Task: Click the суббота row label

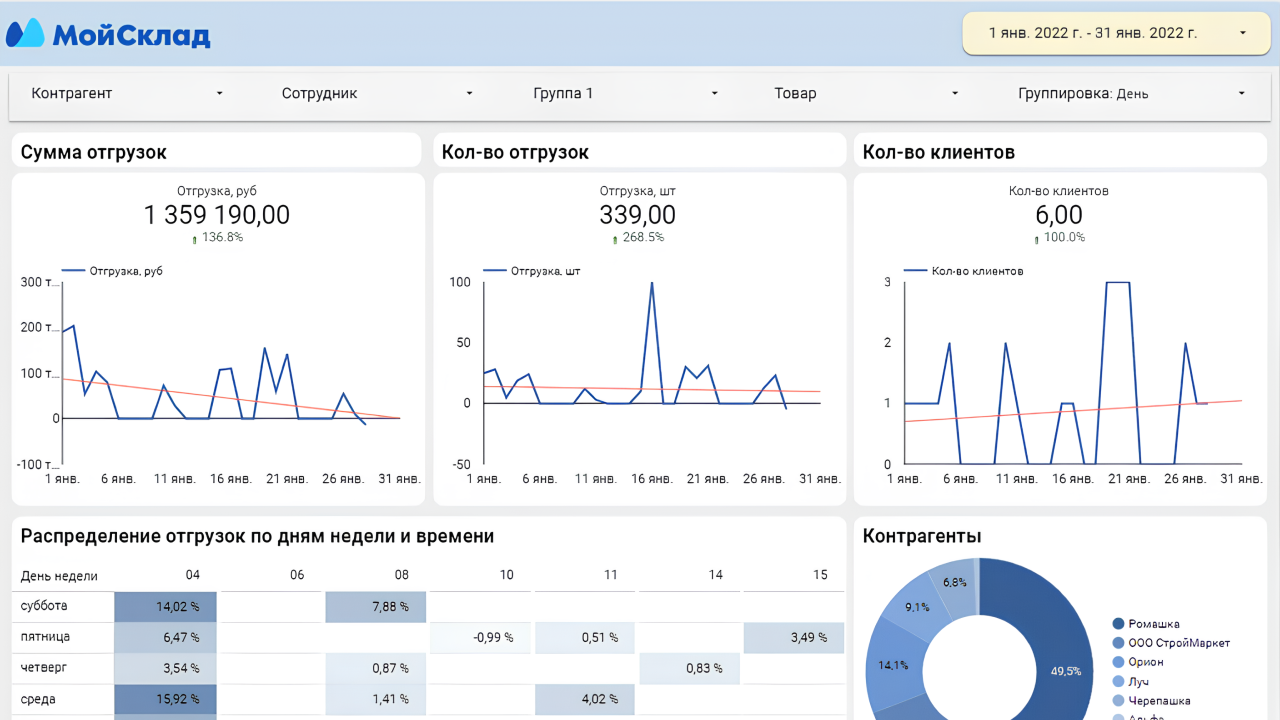Action: [x=44, y=606]
